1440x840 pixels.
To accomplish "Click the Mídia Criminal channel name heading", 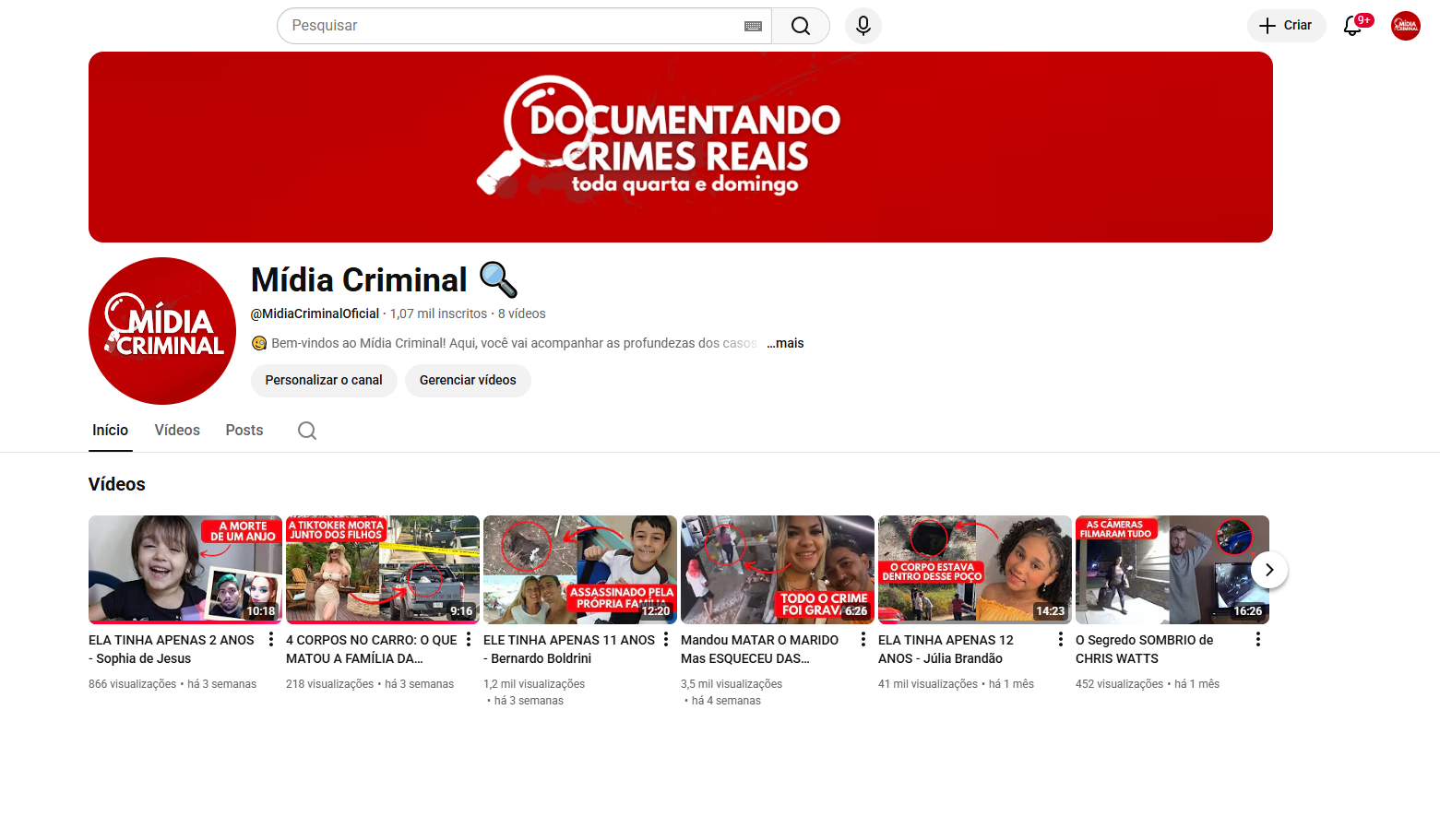I will pyautogui.click(x=385, y=279).
